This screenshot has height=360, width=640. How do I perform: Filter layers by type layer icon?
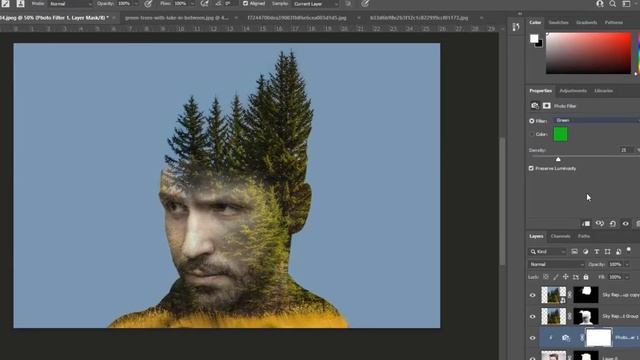pos(597,252)
